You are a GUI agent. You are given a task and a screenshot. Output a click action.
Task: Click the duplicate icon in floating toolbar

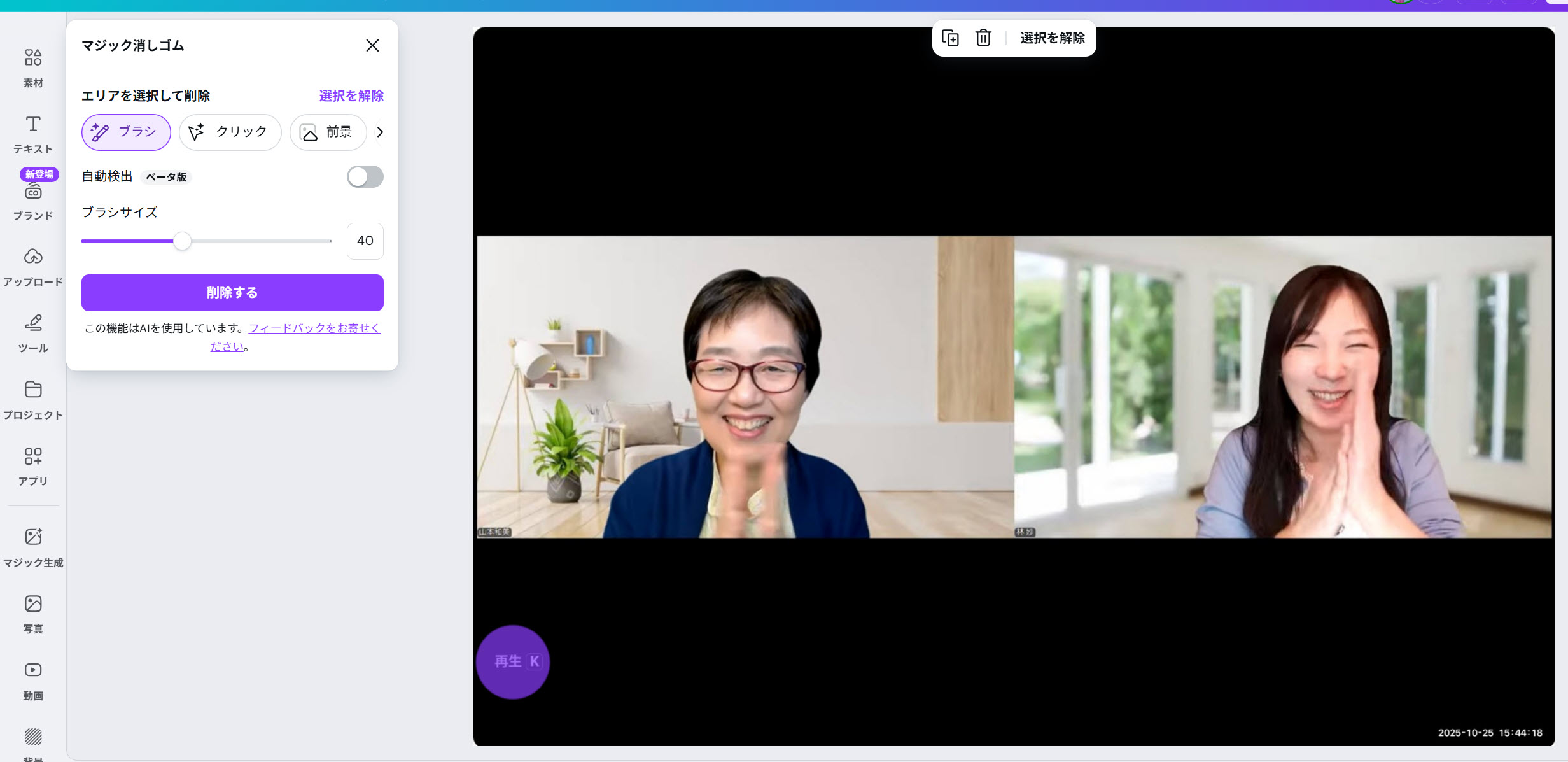[950, 38]
